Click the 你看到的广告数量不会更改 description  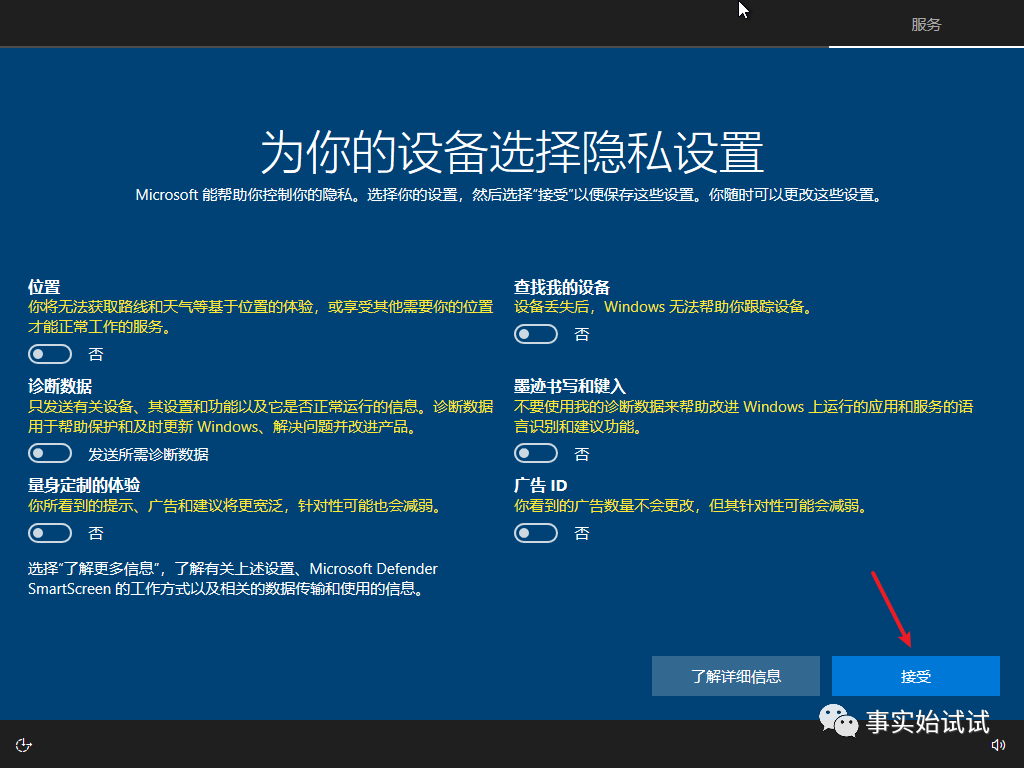click(691, 506)
